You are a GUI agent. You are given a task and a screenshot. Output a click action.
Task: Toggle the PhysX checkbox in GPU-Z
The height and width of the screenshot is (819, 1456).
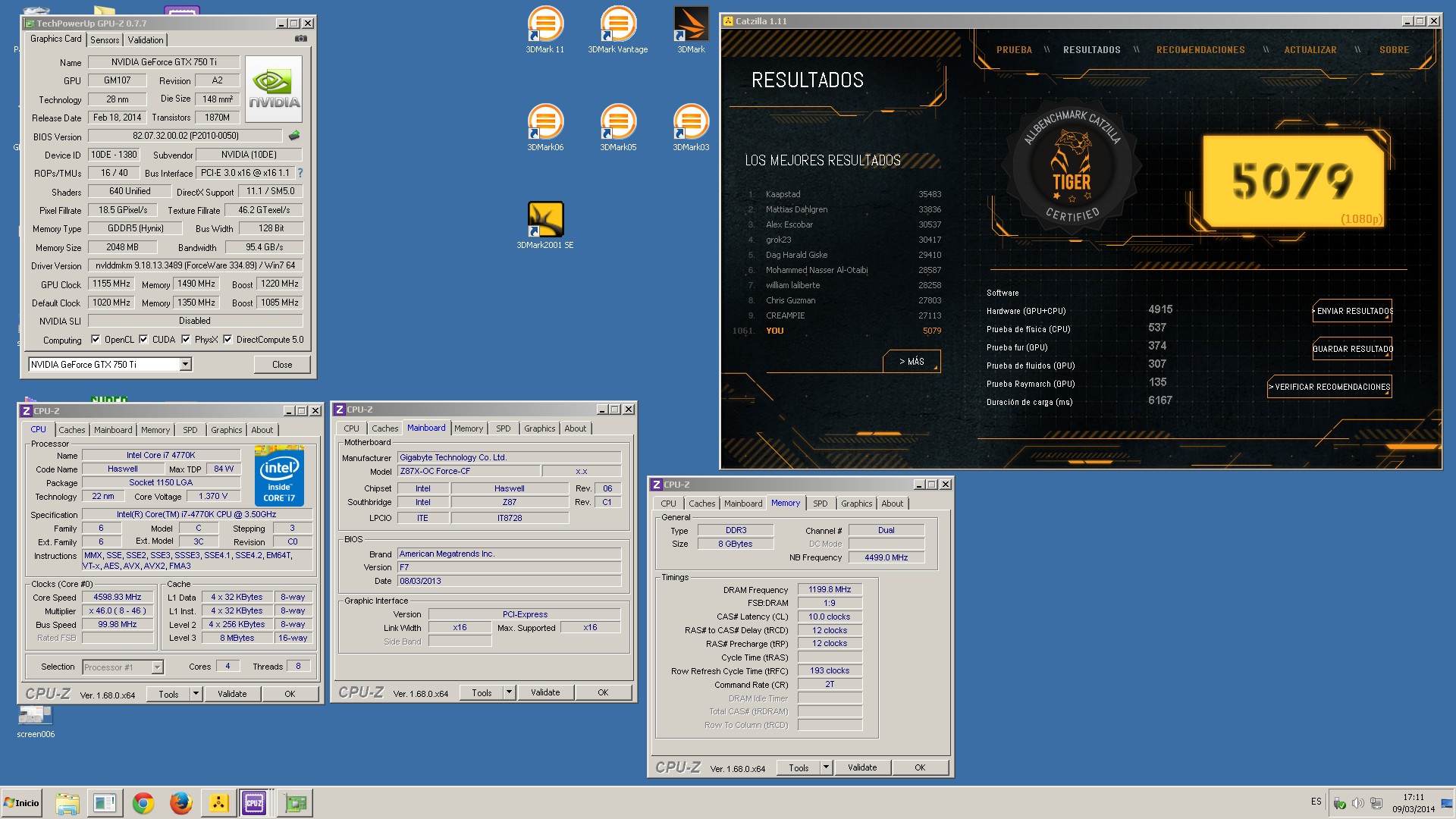tap(186, 340)
